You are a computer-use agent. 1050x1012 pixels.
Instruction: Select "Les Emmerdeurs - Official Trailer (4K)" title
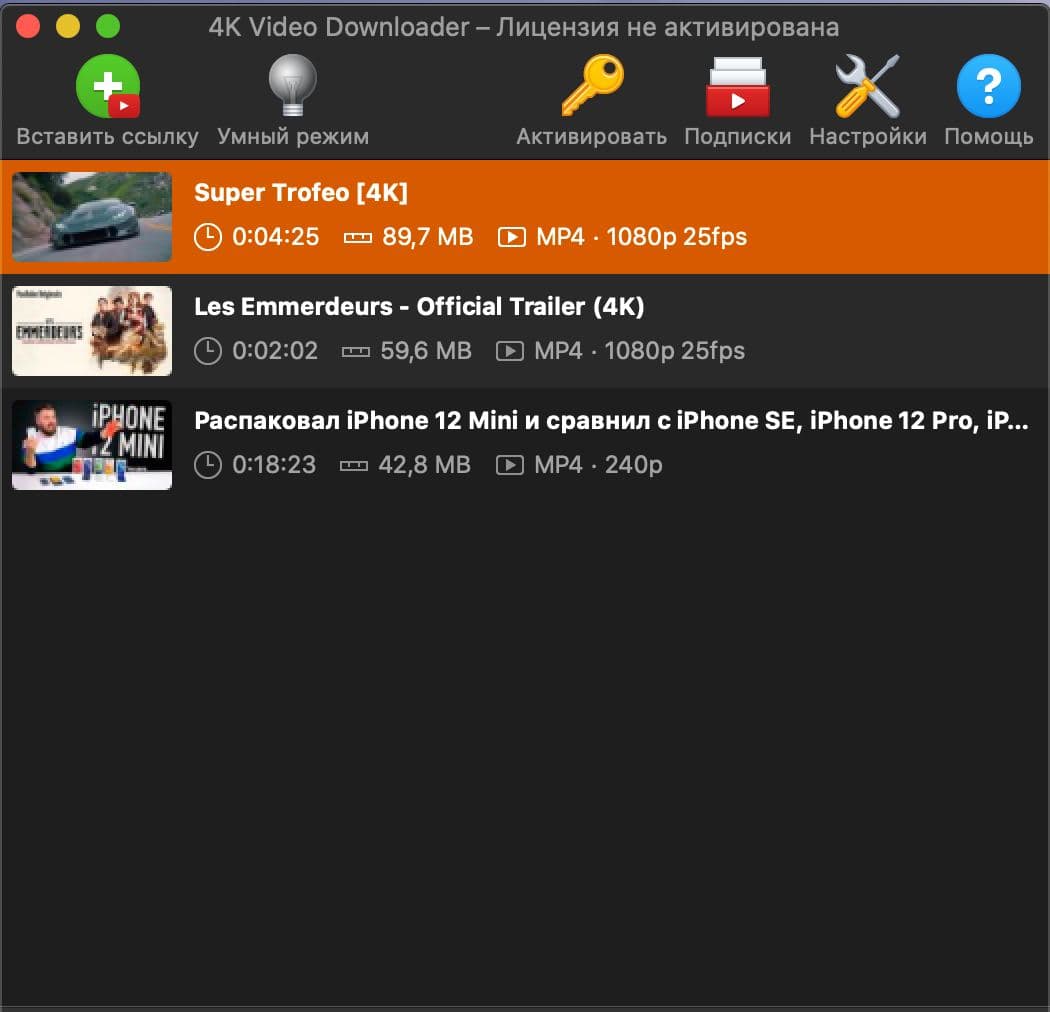tap(419, 307)
